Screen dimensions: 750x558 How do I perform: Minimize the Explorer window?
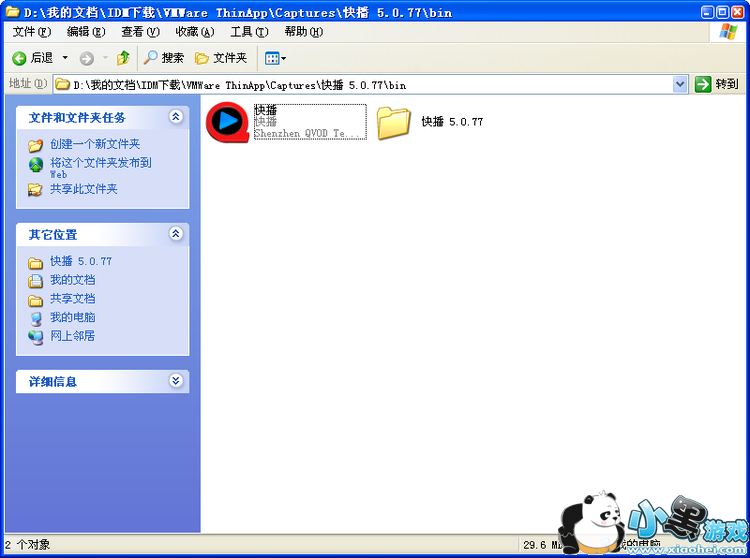[x=708, y=12]
